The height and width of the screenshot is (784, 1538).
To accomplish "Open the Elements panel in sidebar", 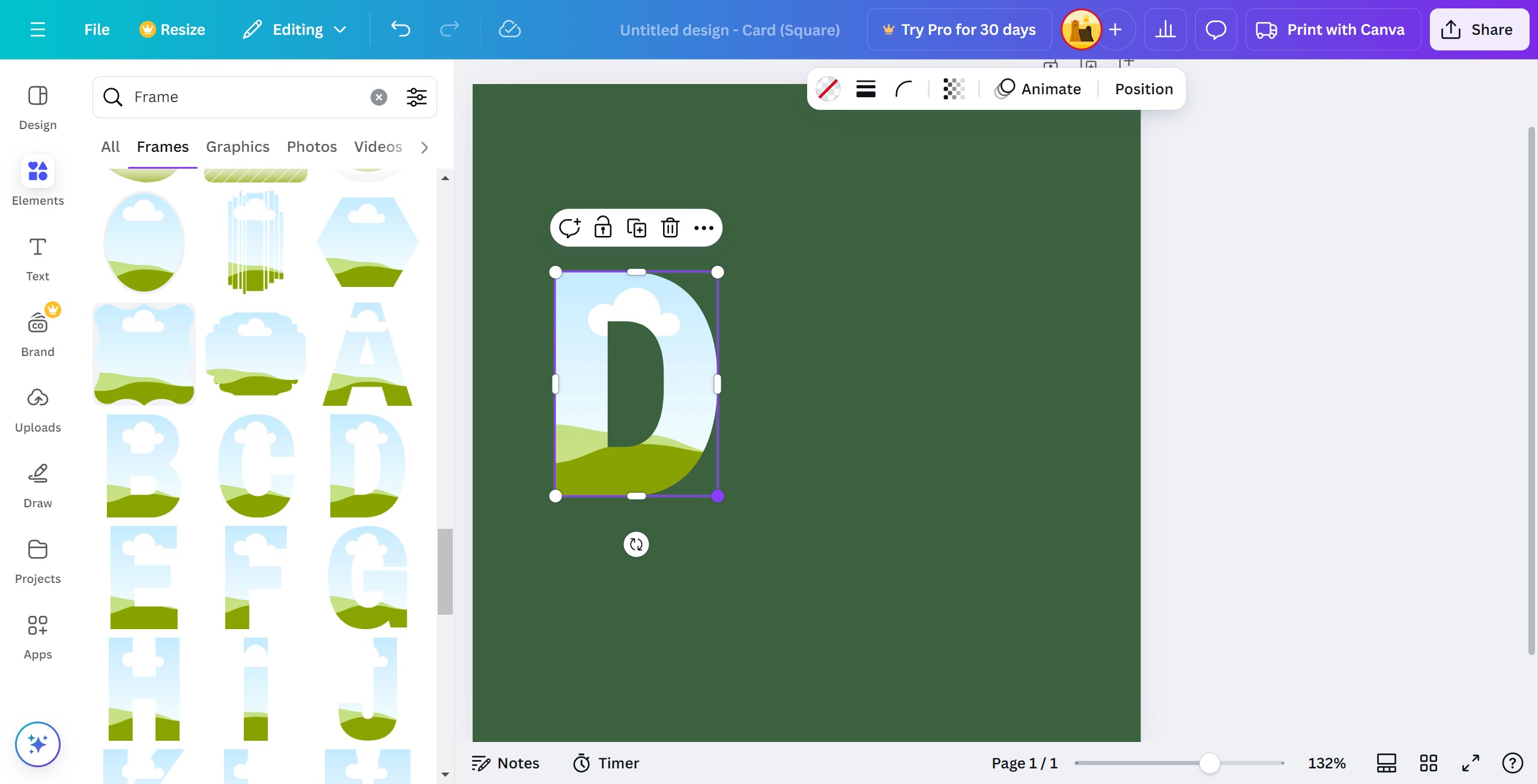I will pyautogui.click(x=38, y=182).
